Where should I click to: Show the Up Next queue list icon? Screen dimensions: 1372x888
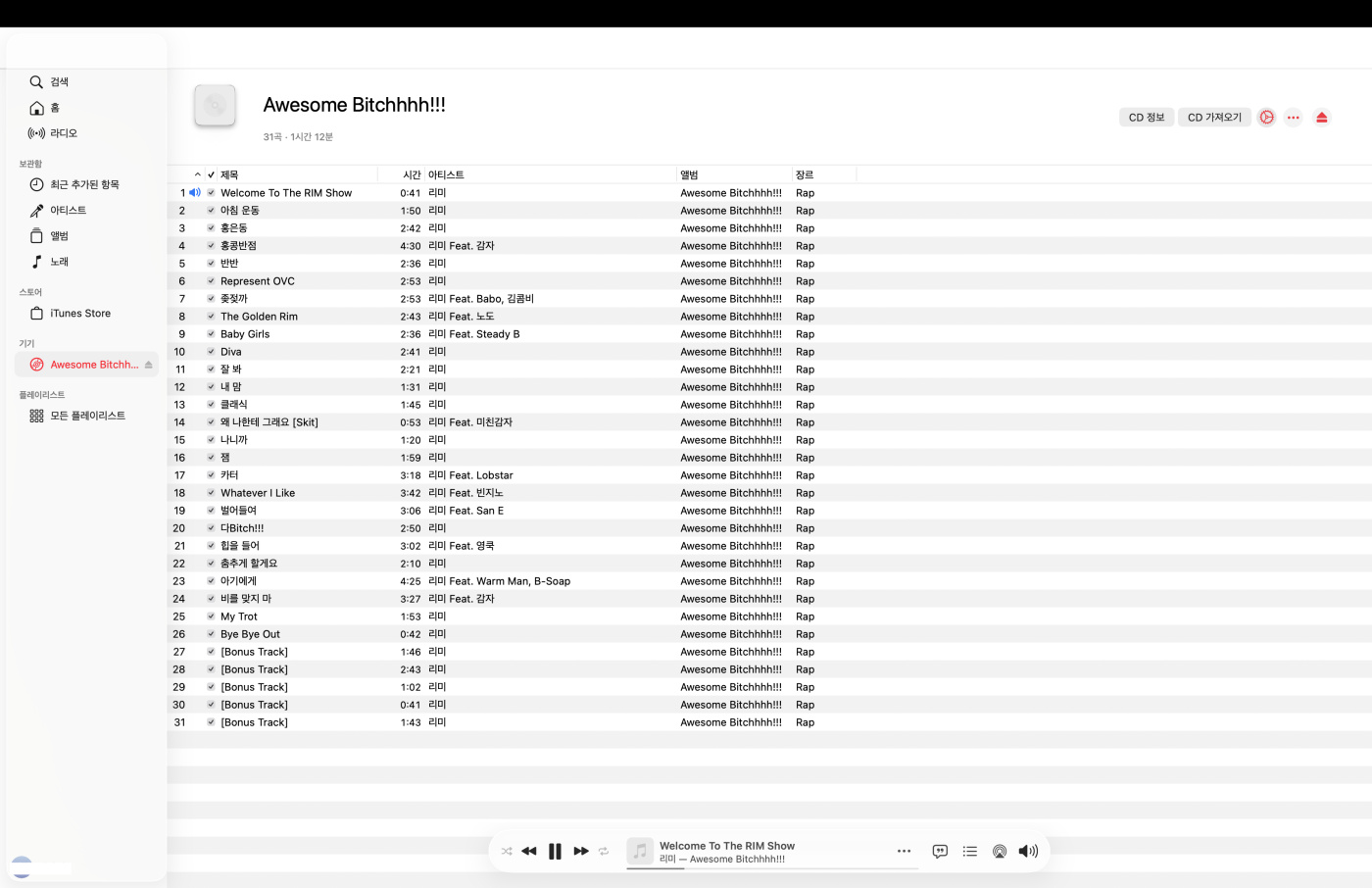970,852
